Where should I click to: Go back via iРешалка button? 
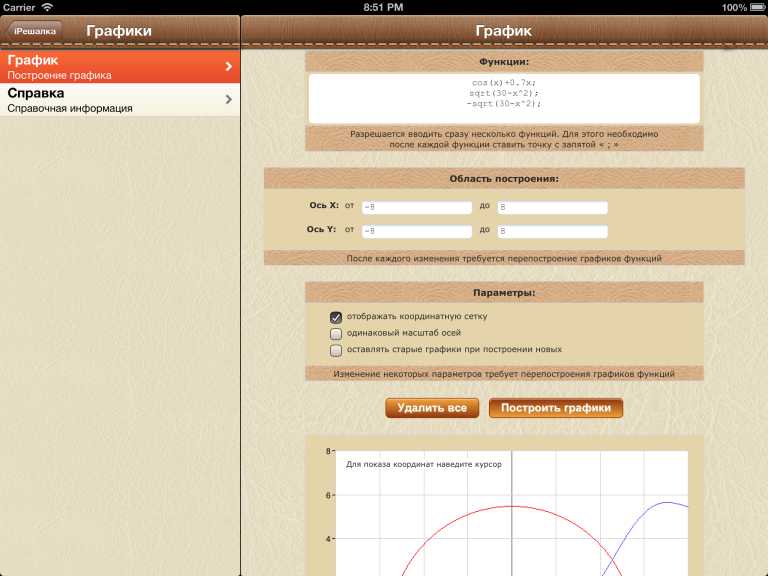(34, 31)
